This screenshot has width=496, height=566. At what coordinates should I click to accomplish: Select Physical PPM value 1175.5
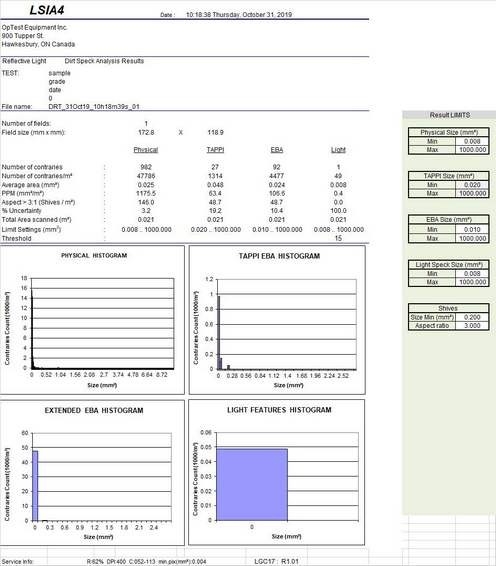click(x=146, y=193)
